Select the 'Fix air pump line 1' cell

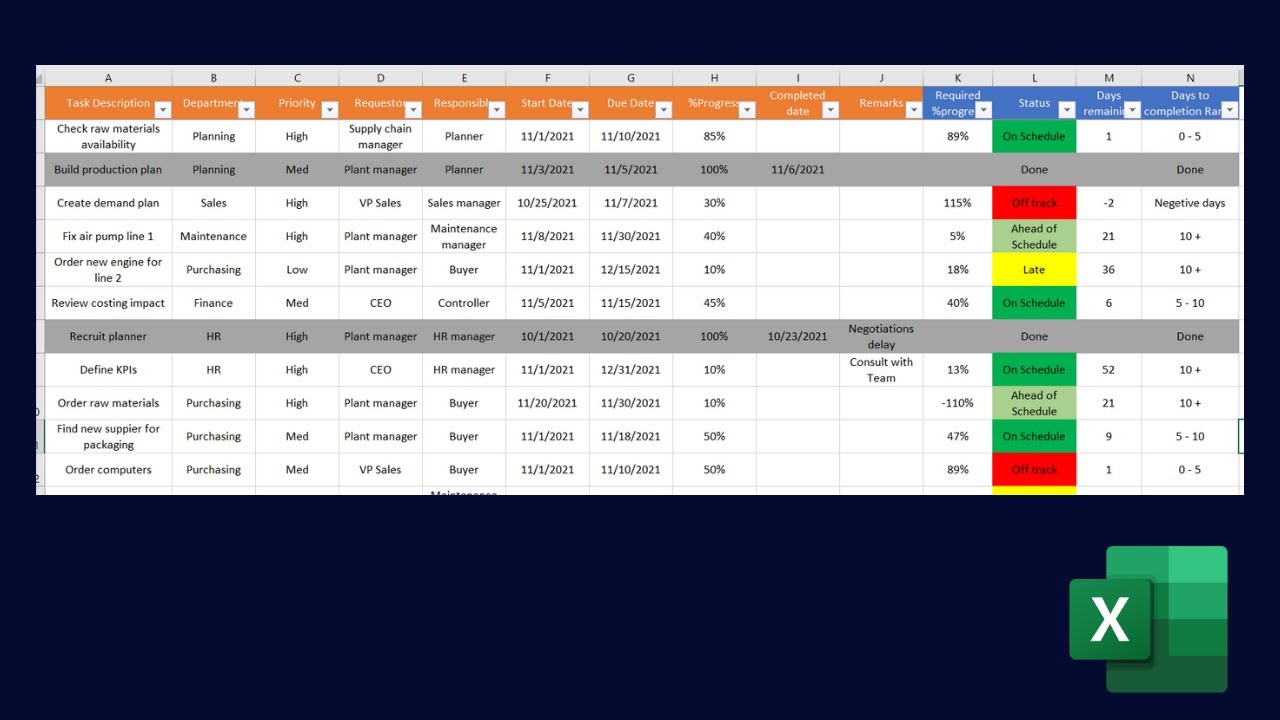click(108, 236)
